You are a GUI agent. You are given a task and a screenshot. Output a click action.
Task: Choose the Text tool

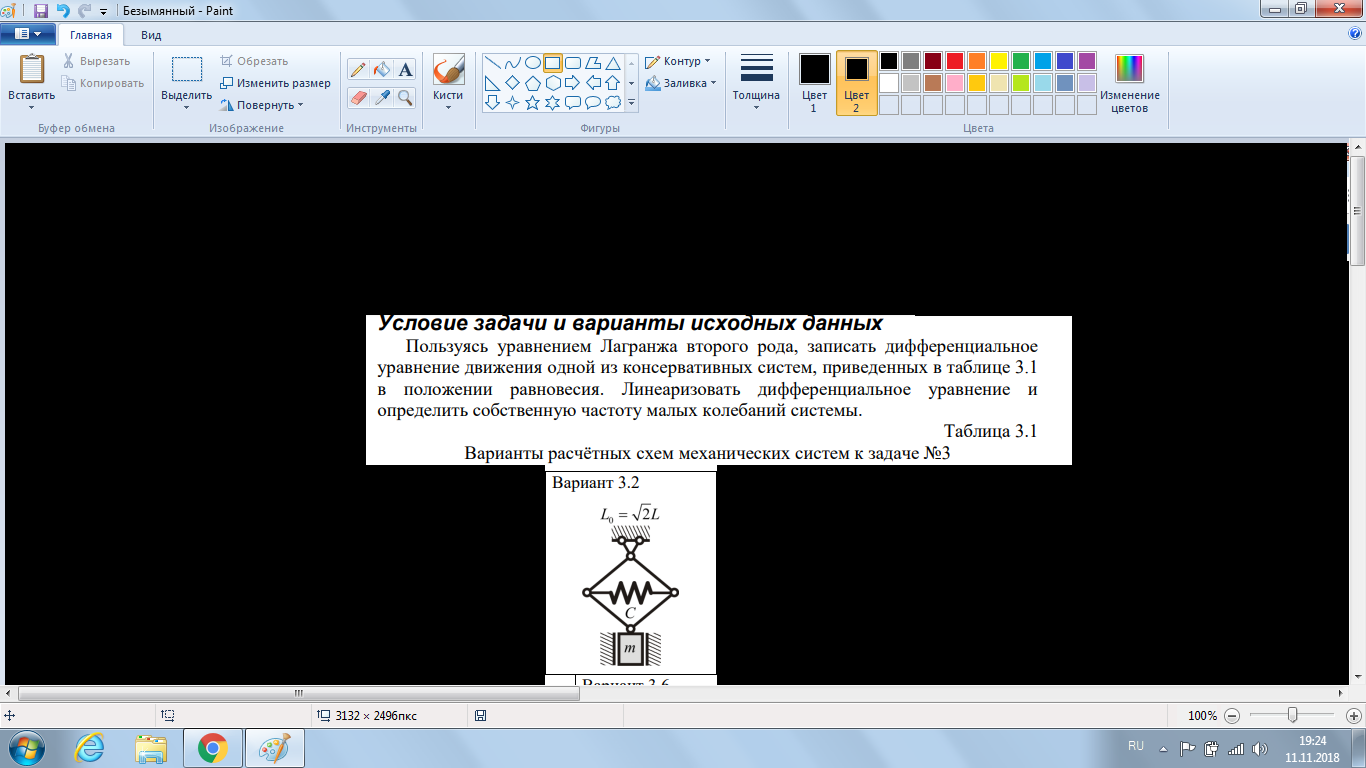pyautogui.click(x=405, y=70)
